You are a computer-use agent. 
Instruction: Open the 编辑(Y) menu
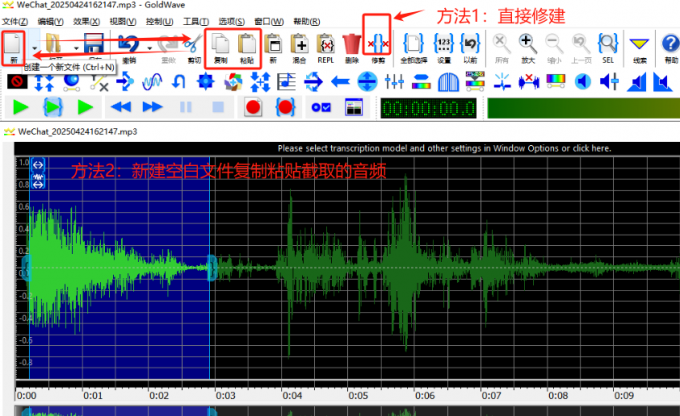50,21
